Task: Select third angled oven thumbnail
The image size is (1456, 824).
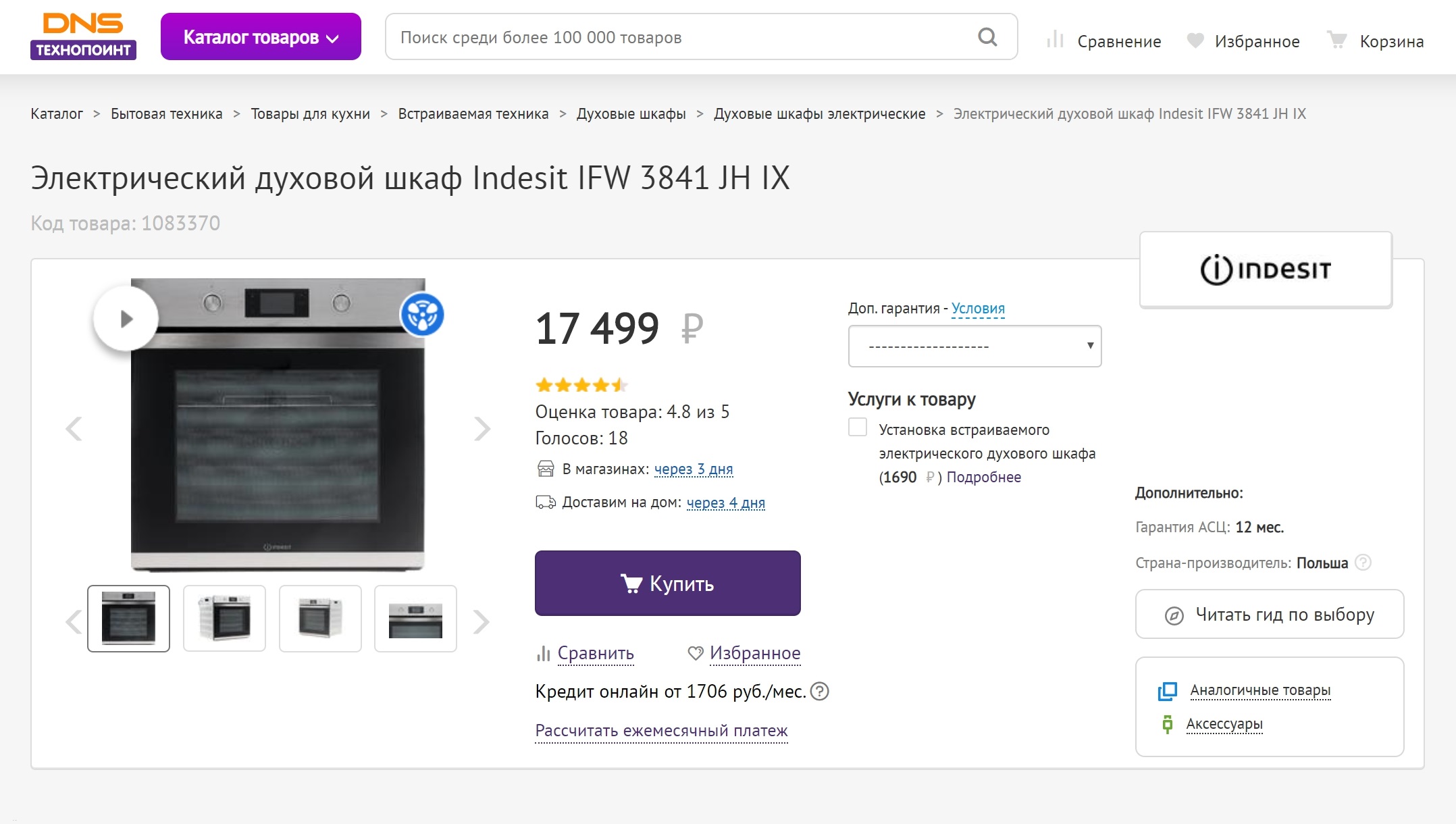Action: 320,618
